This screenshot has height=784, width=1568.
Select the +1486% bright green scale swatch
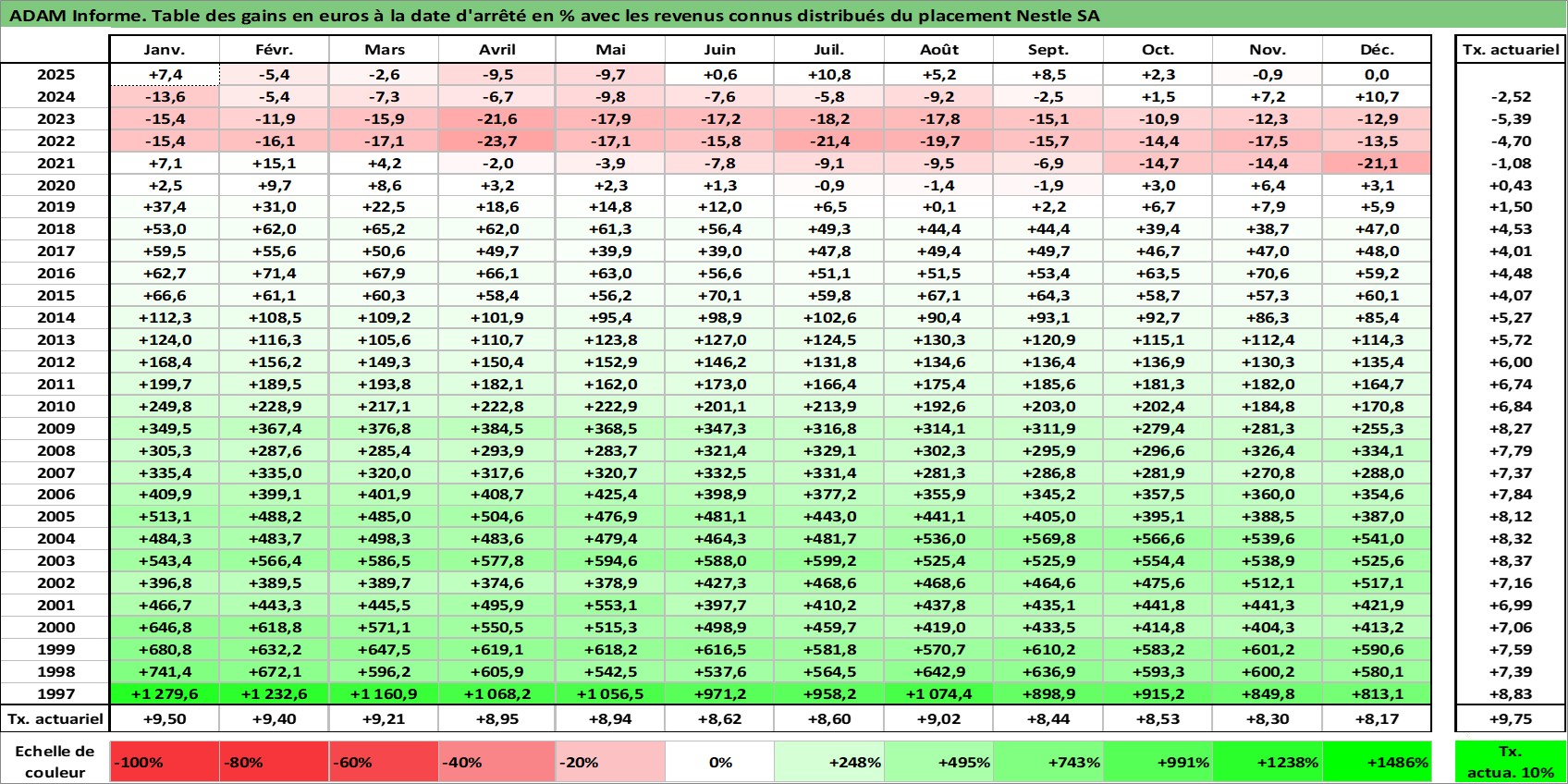(1377, 762)
